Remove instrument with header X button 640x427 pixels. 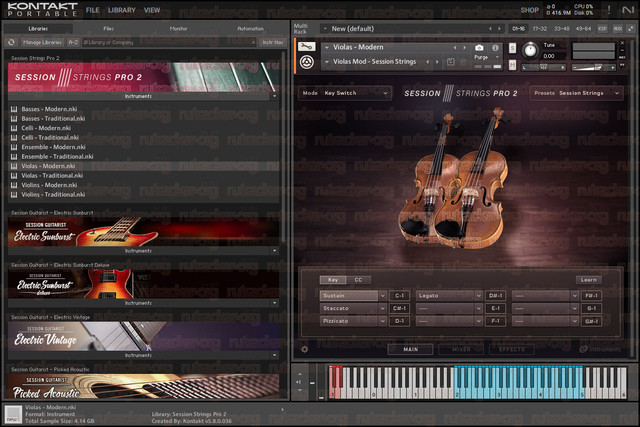(x=622, y=43)
